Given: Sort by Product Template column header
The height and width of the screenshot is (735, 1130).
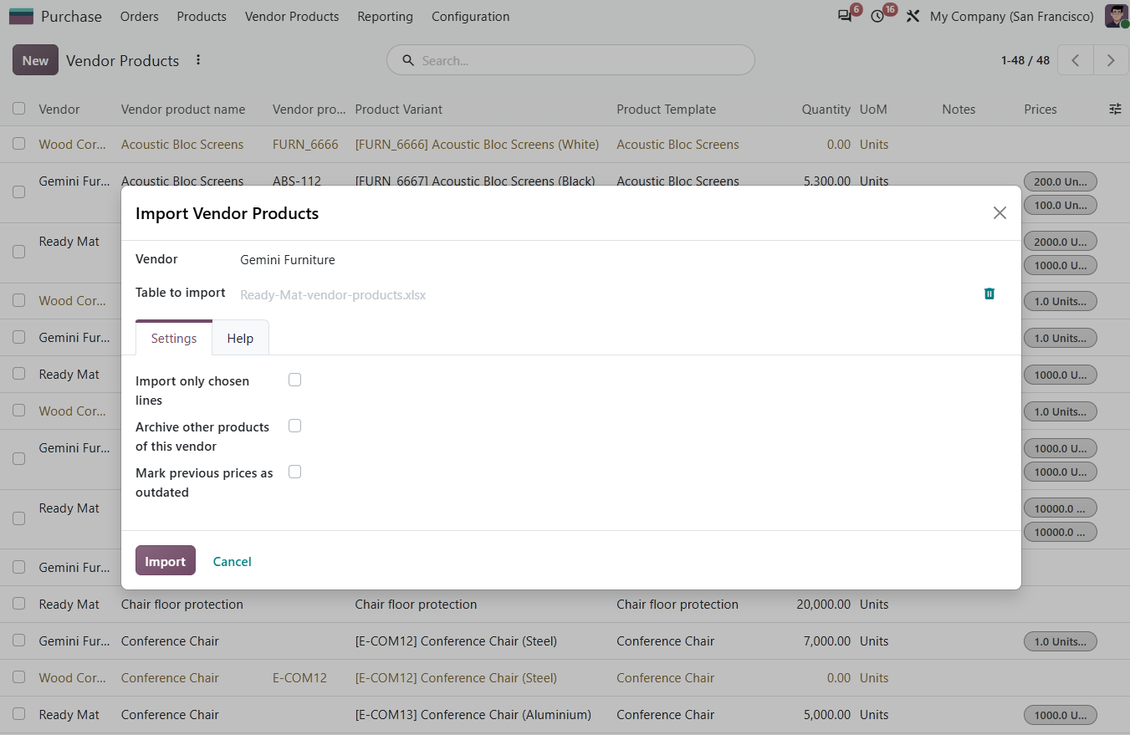Looking at the screenshot, I should [666, 109].
